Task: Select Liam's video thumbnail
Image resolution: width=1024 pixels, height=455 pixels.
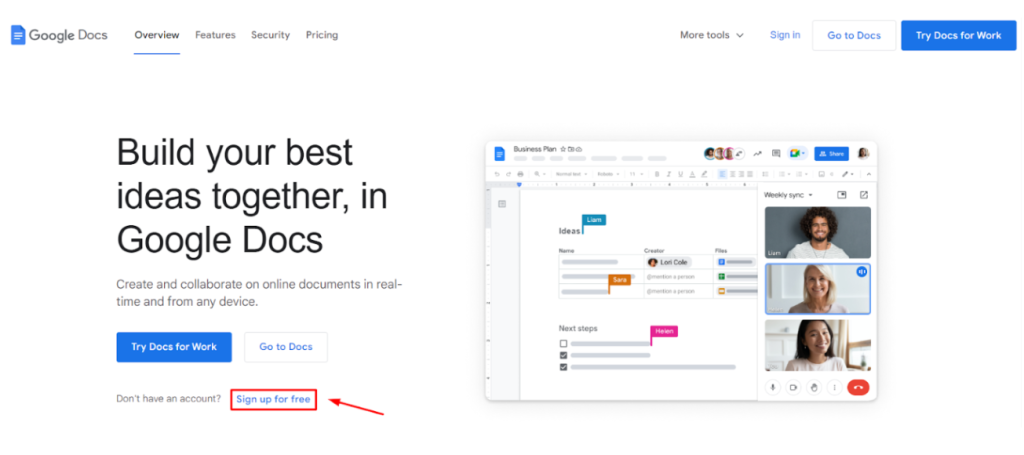Action: coord(818,233)
